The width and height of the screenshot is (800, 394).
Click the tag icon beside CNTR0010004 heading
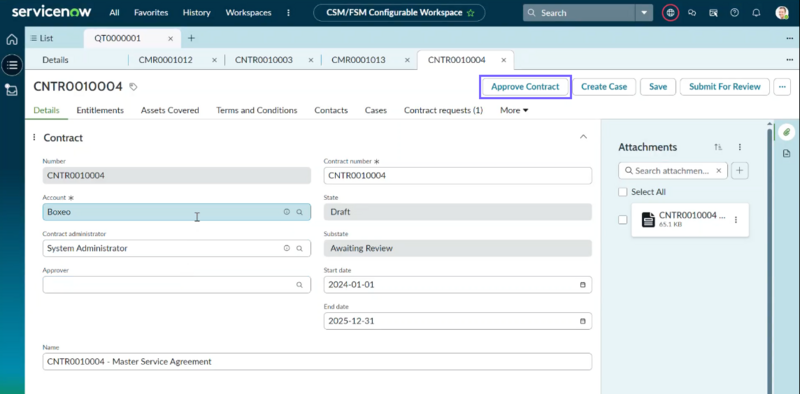tap(133, 87)
